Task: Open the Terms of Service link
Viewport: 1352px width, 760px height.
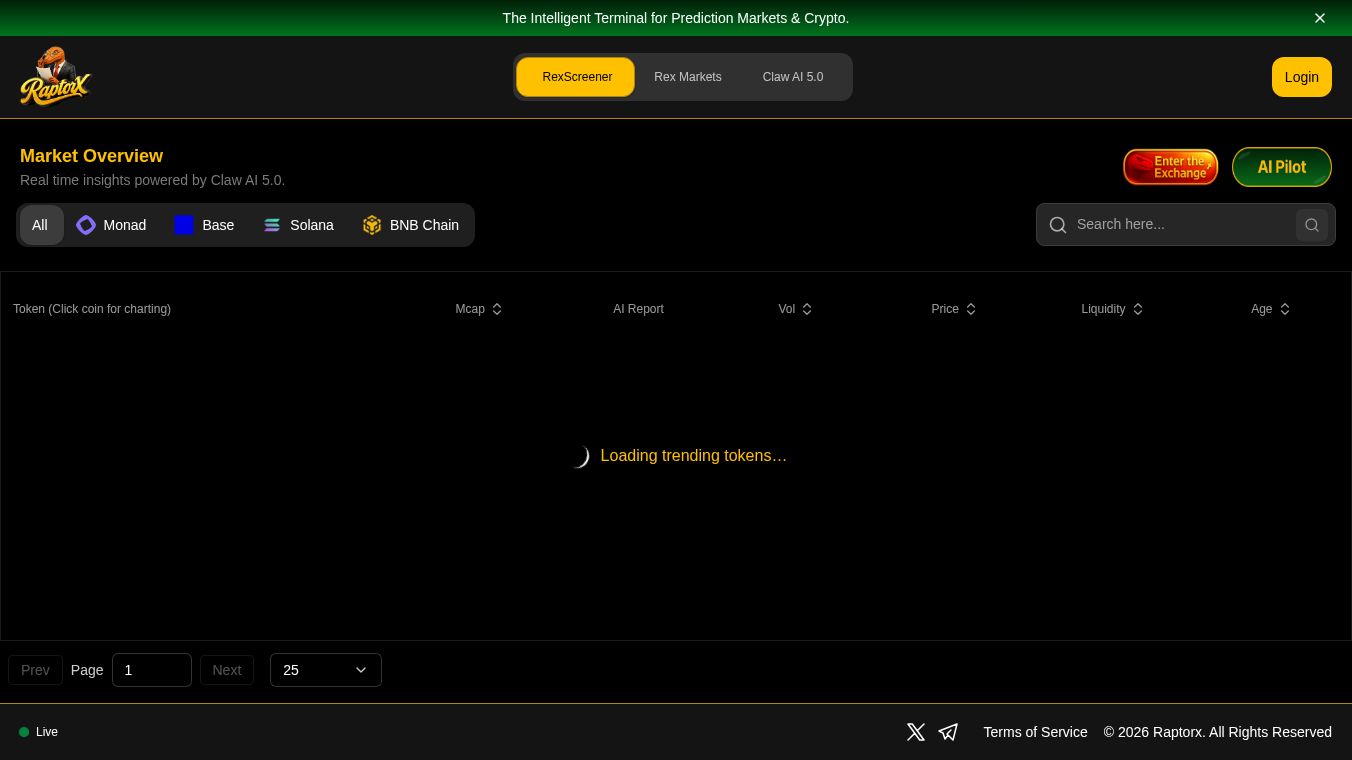Action: [x=1035, y=732]
